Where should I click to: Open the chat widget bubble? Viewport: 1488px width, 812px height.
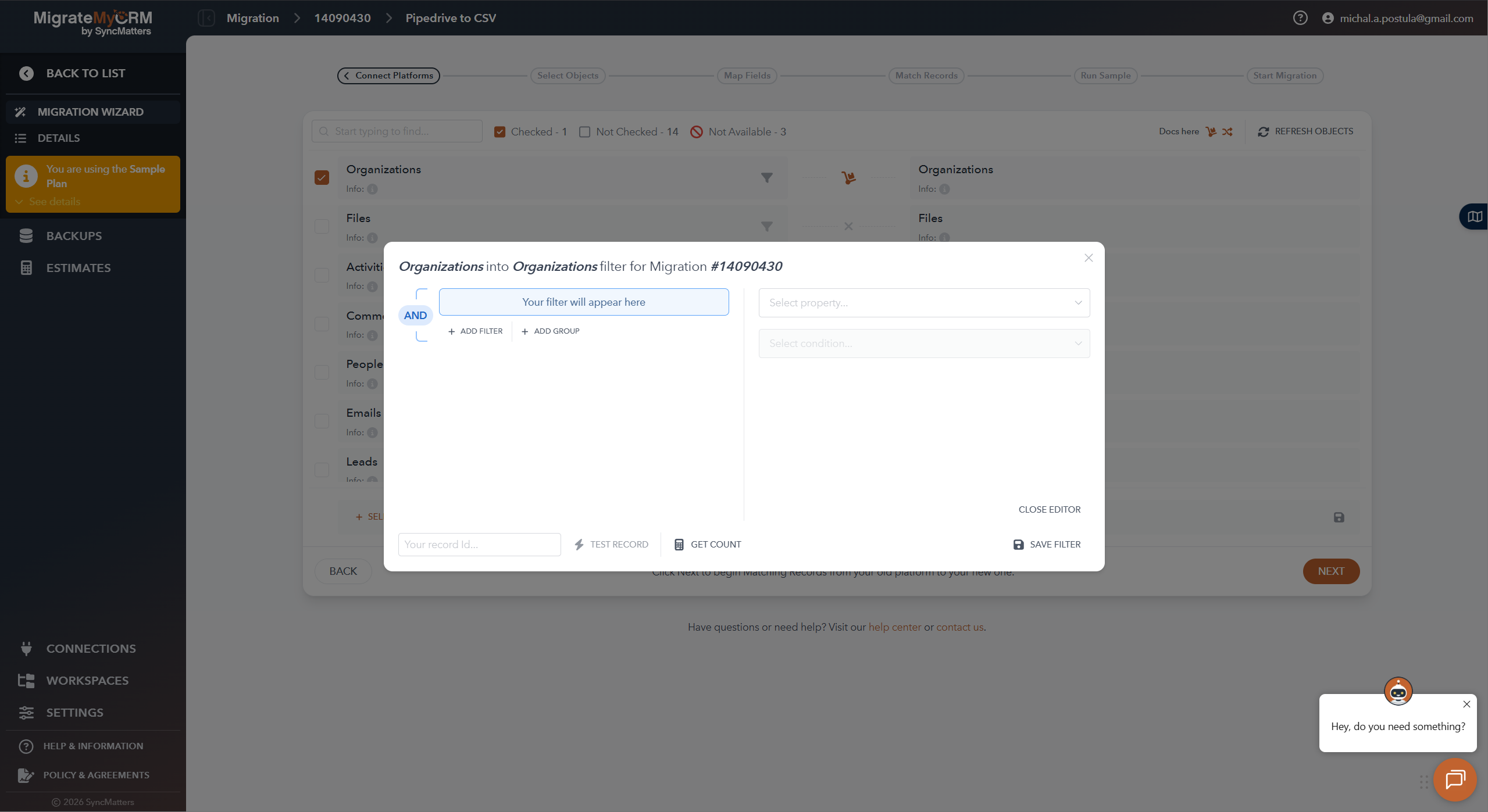pyautogui.click(x=1455, y=779)
